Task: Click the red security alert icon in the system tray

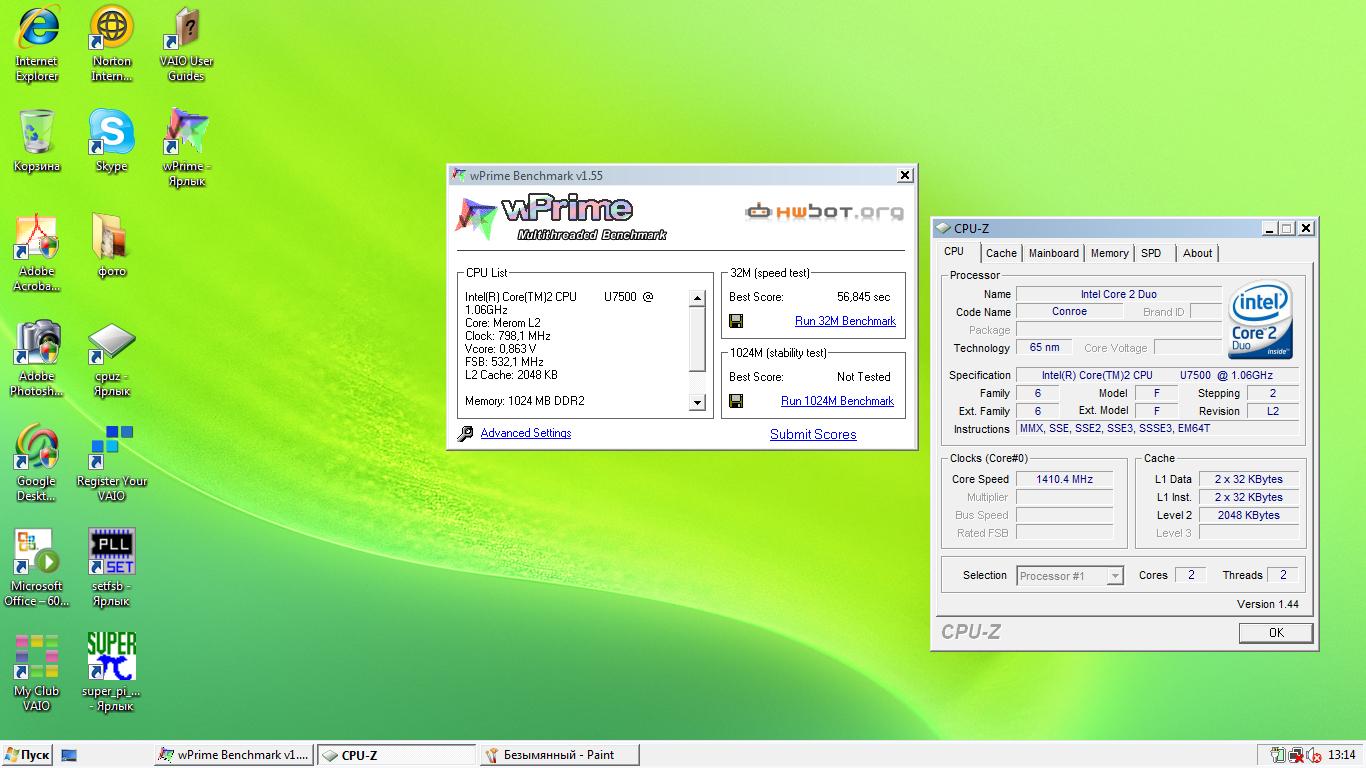Action: (x=1296, y=755)
